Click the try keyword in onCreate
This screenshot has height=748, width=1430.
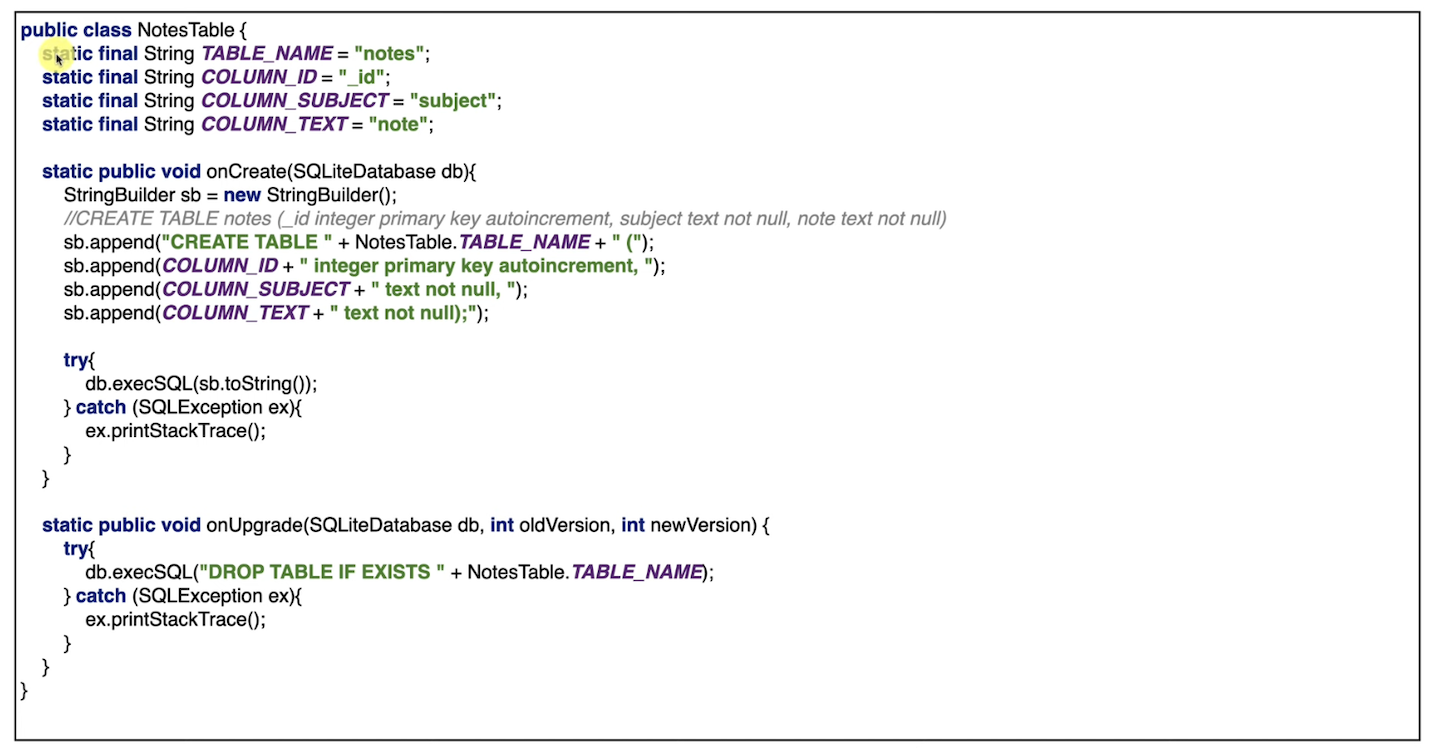pos(74,360)
